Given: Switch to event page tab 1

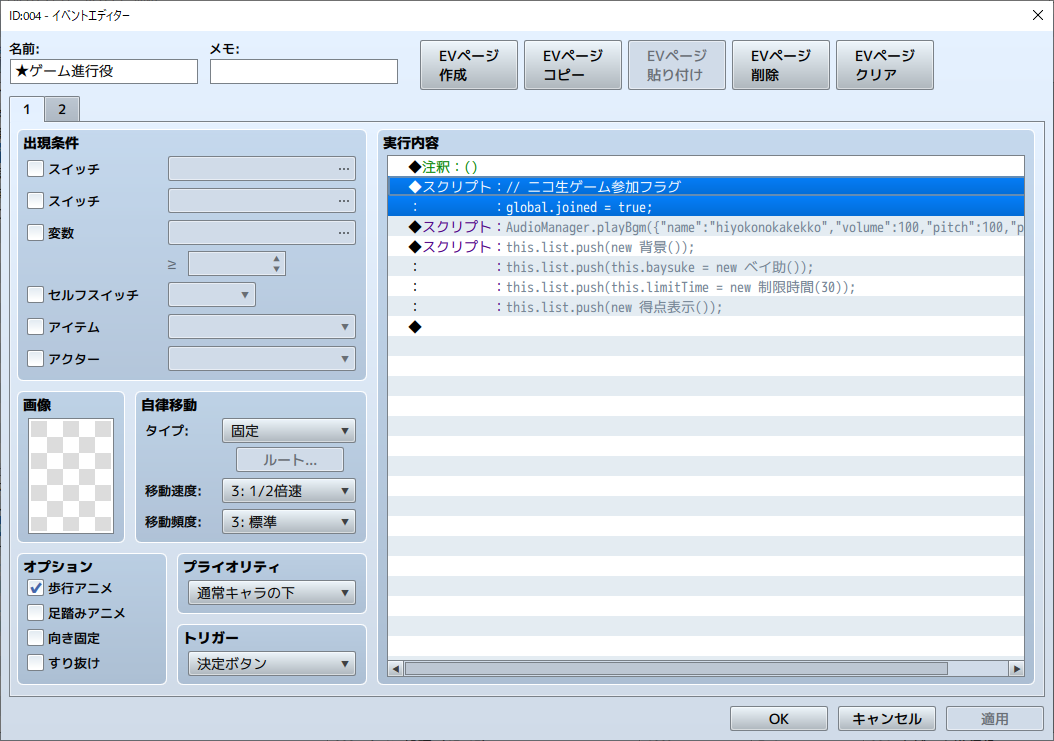Looking at the screenshot, I should pyautogui.click(x=27, y=109).
